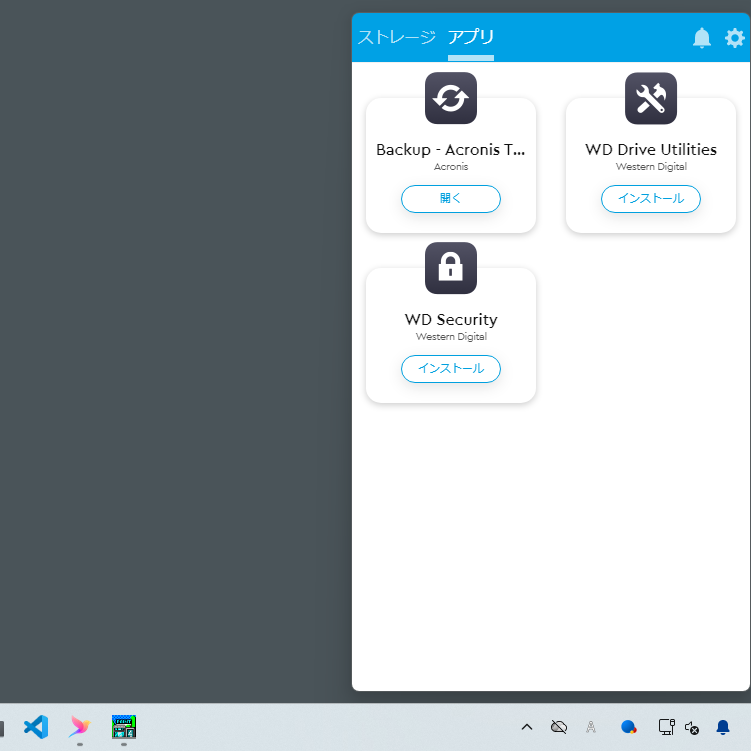Click the cloud sync off tray icon
Image resolution: width=751 pixels, height=751 pixels.
558,727
